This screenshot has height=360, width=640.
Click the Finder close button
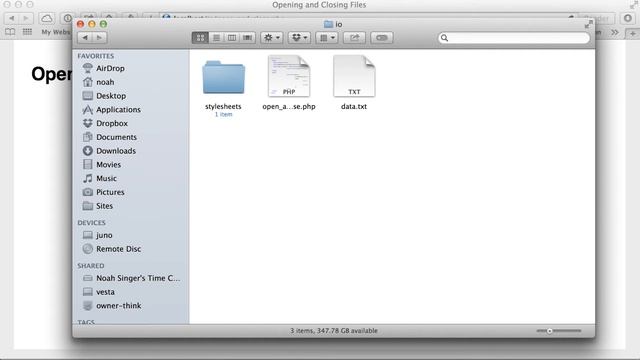coord(80,24)
